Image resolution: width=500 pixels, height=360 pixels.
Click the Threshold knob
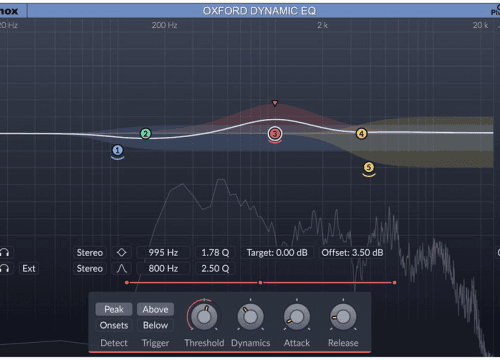point(204,317)
